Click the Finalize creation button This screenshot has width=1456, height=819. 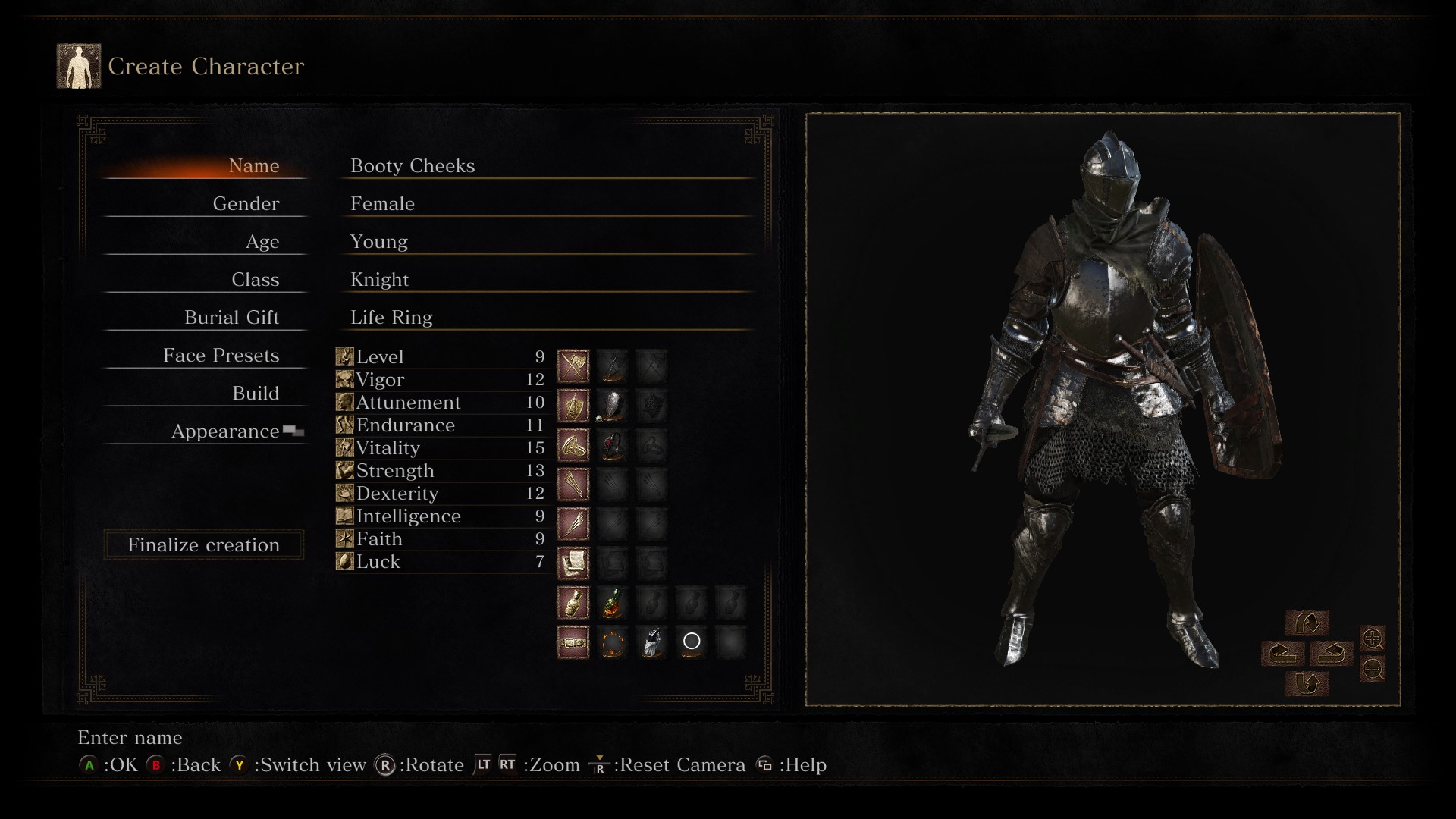204,544
